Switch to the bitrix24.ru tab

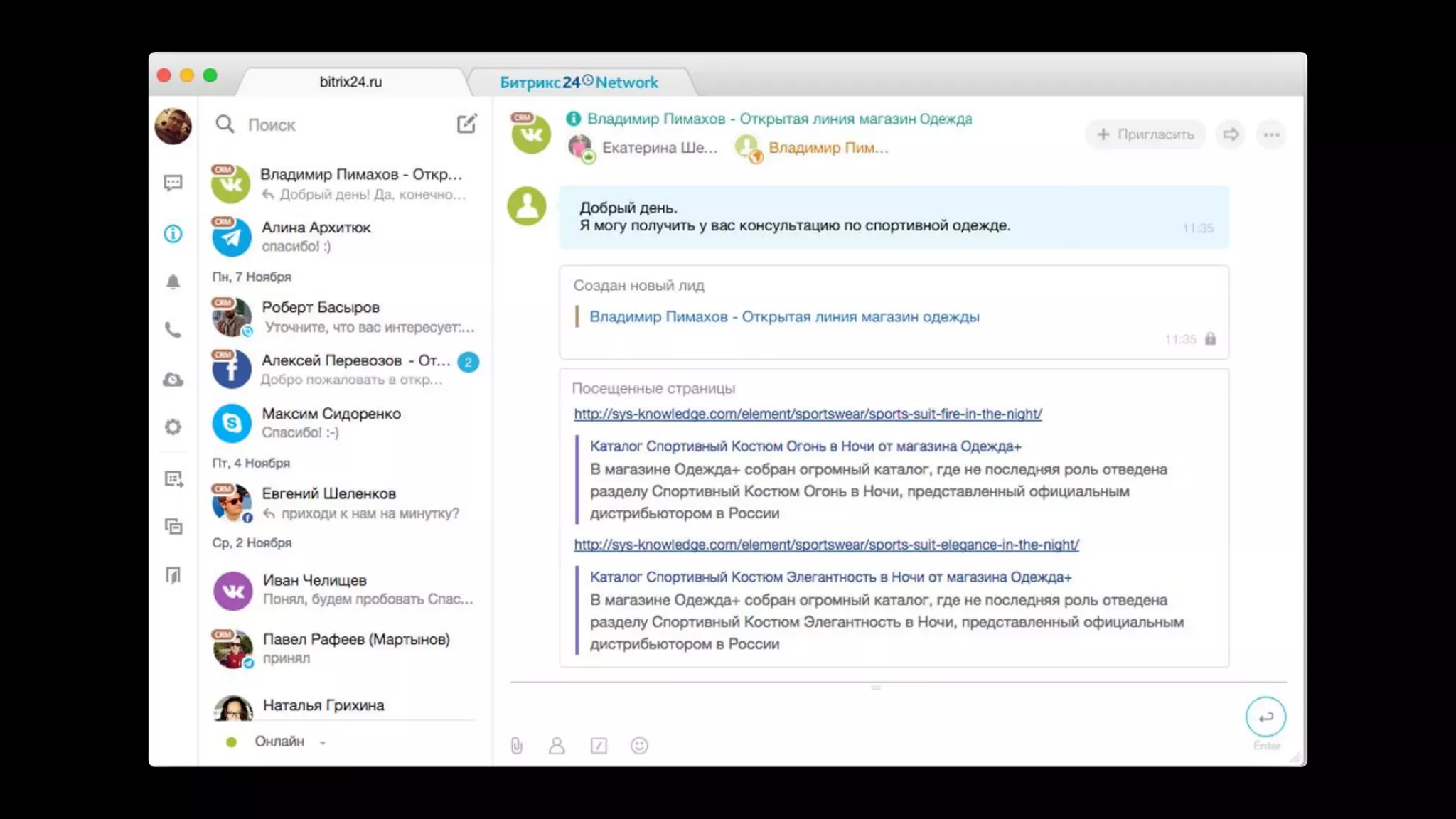click(x=350, y=82)
